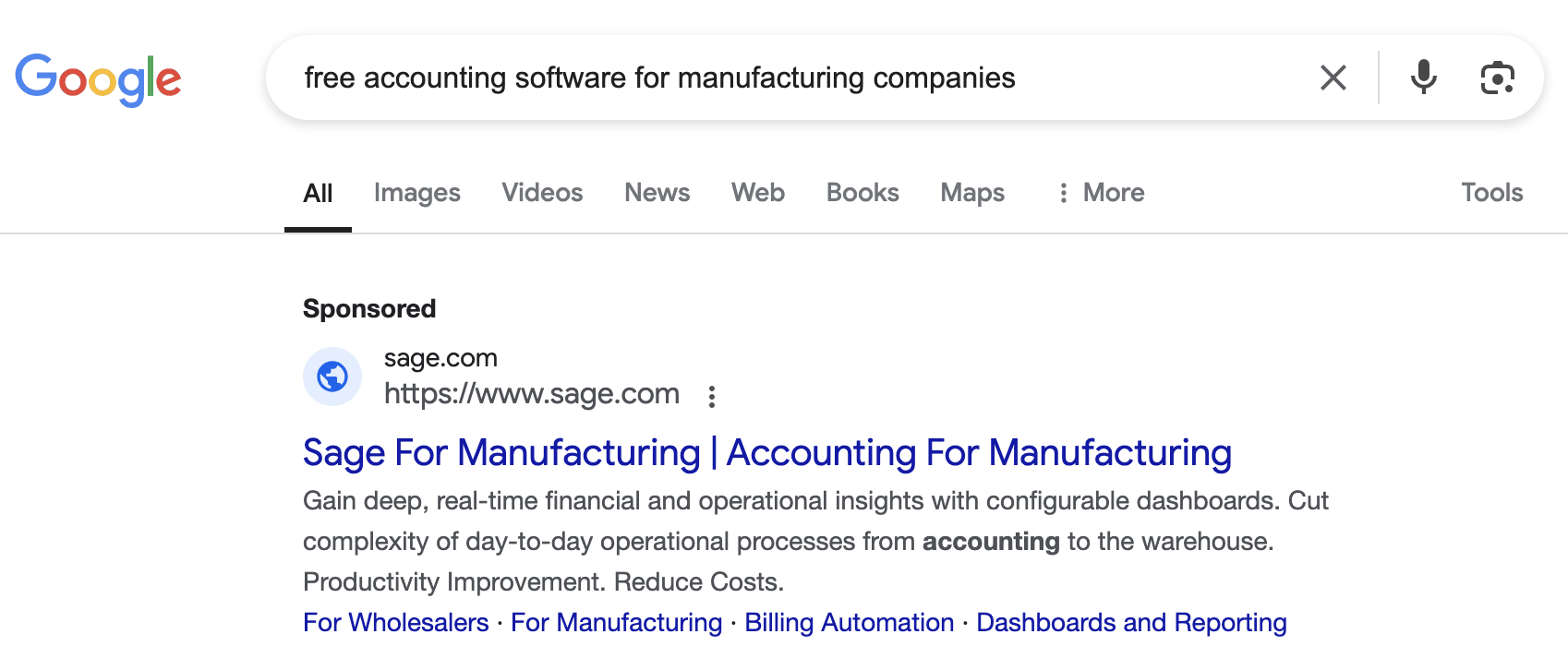
Task: Select the Tools option
Action: tap(1491, 192)
